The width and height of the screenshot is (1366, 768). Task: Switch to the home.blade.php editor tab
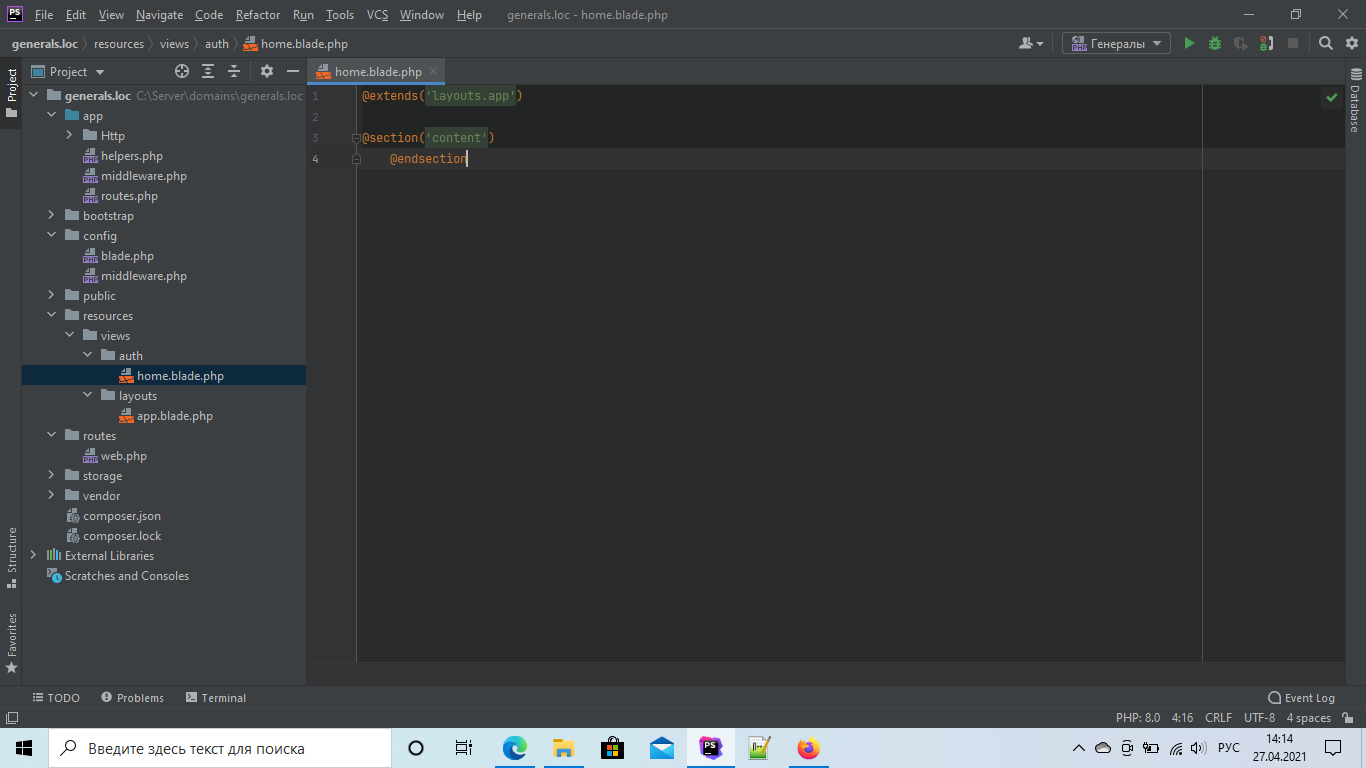(x=377, y=72)
